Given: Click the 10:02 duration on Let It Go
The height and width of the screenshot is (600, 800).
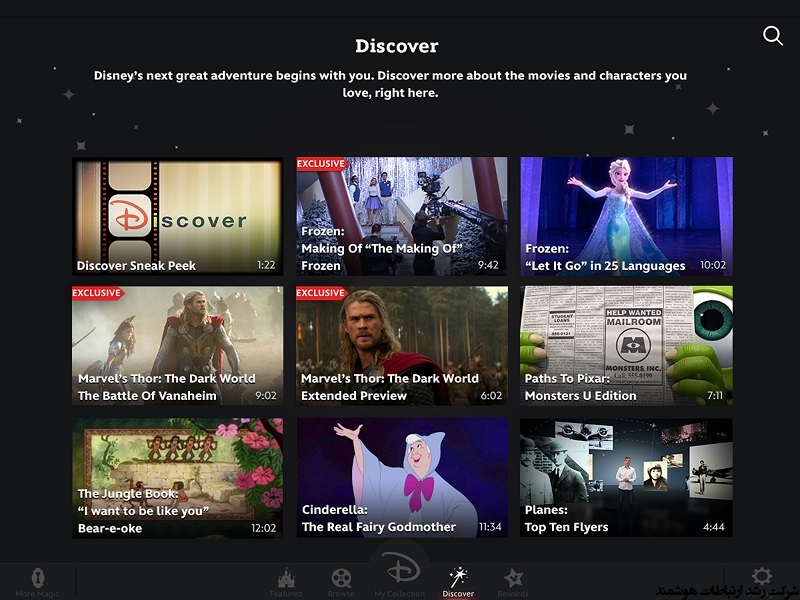Looking at the screenshot, I should coord(713,265).
